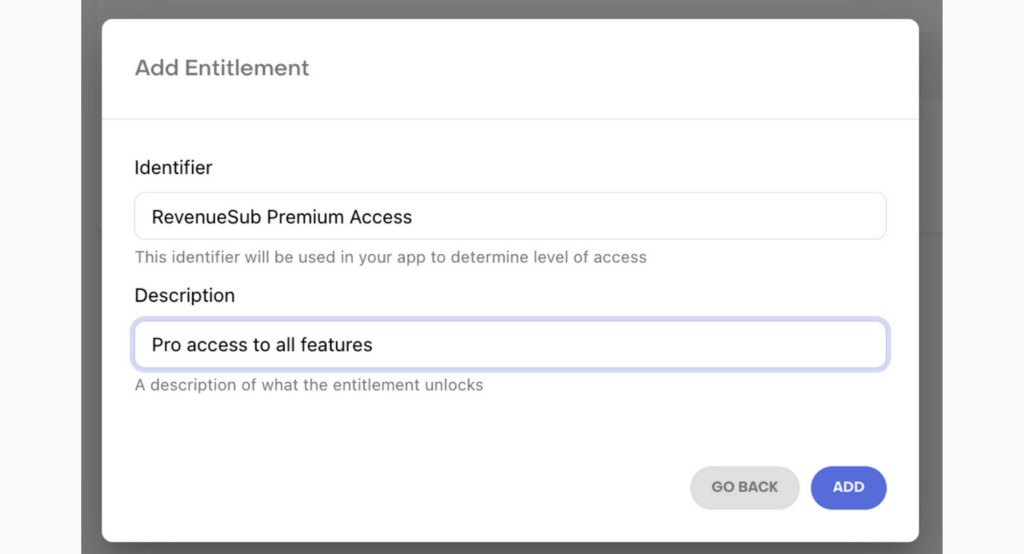Click the 'Add Entitlement' dialog title

(221, 68)
